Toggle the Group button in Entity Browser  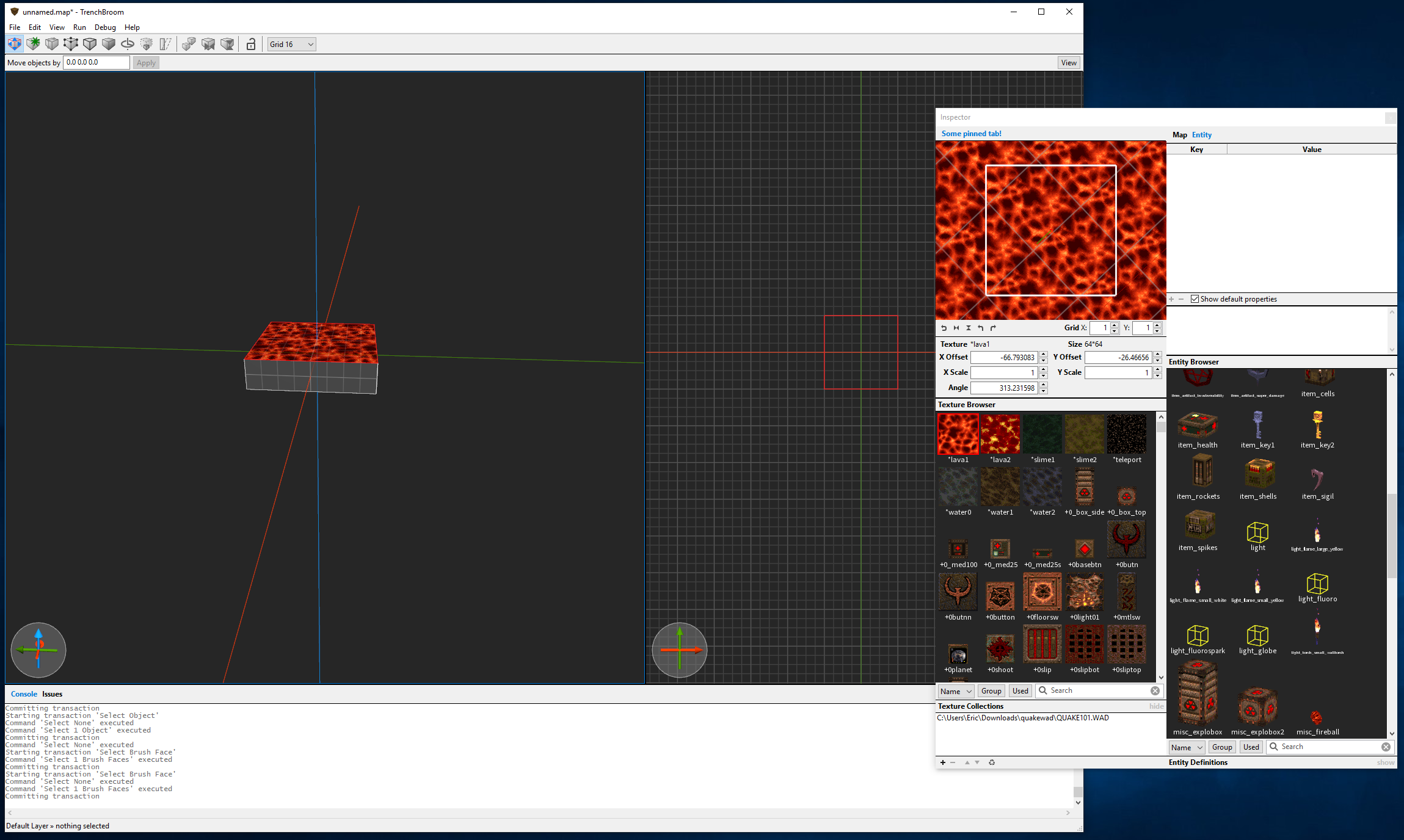click(x=1221, y=747)
